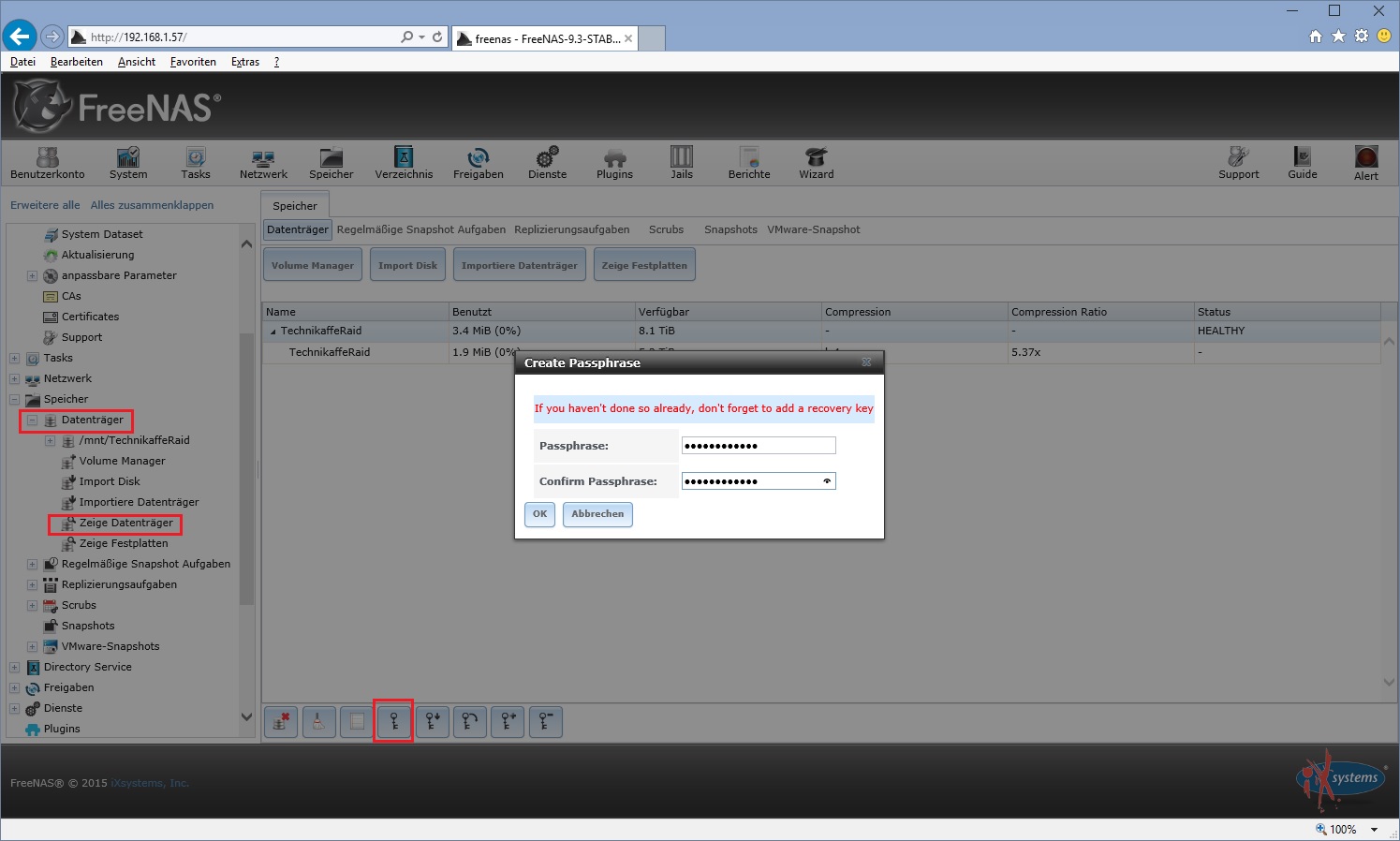This screenshot has height=841, width=1400.
Task: Select Certificates in the tree
Action: point(90,317)
